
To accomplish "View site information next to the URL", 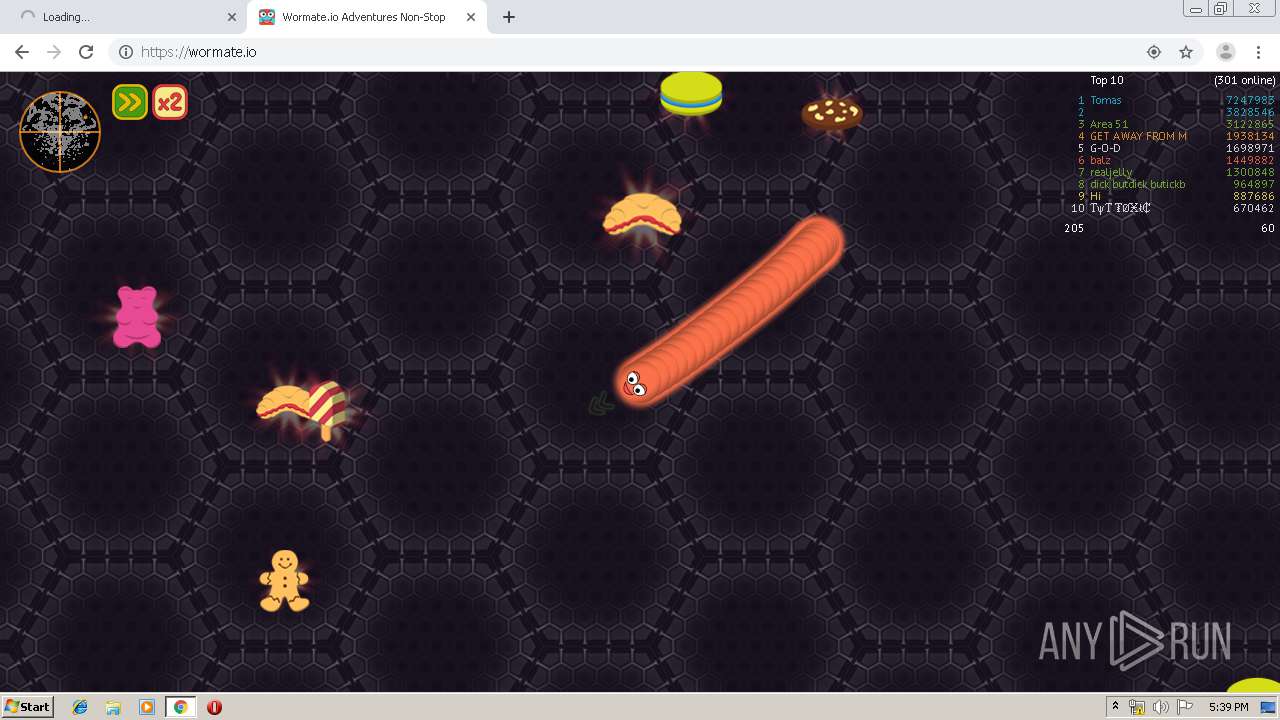I will (x=126, y=52).
